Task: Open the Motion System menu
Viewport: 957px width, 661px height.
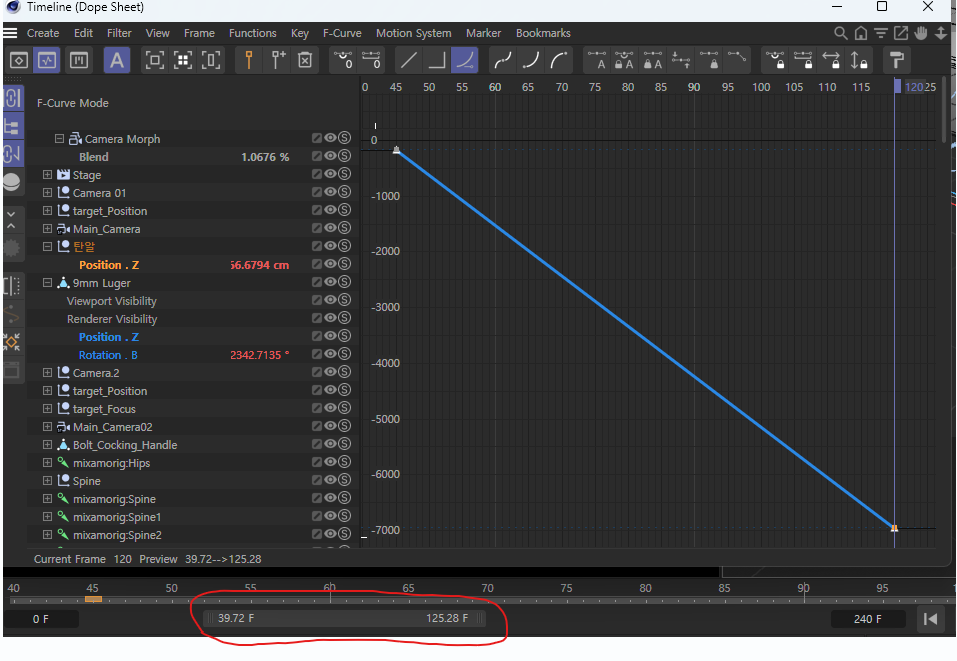Action: point(413,33)
